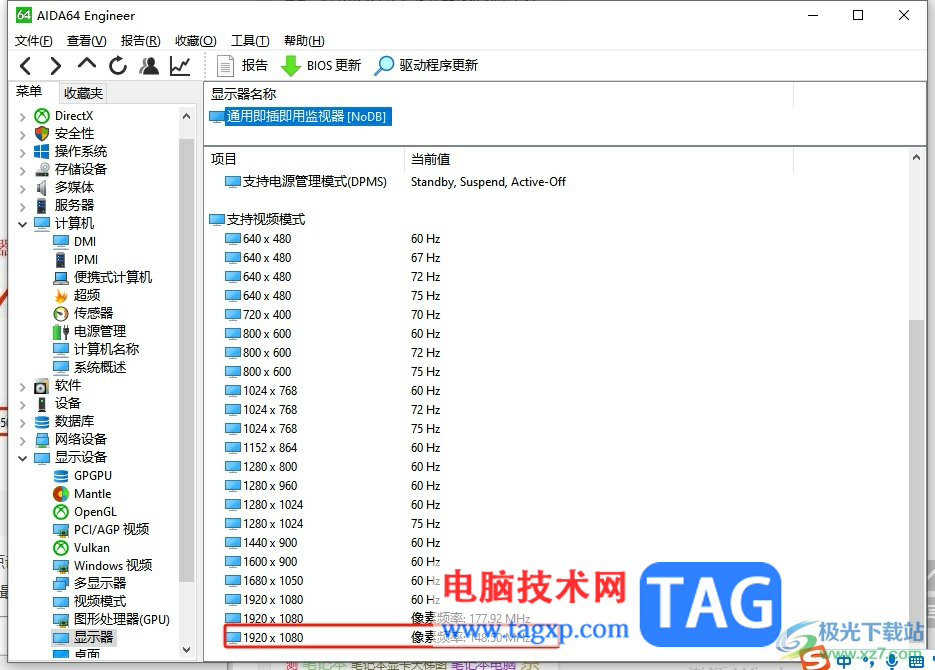Screen dimensions: 935x670
Task: Select the 支持电源管理模式(DPMS) row
Action: point(395,182)
